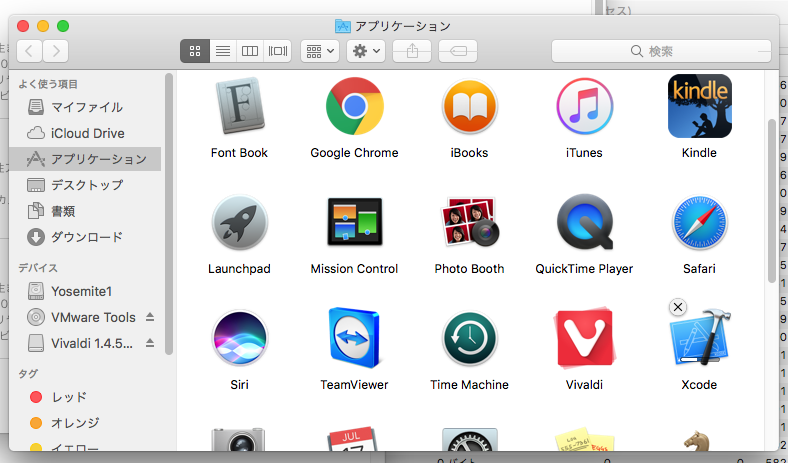Select the iTunes app icon
The image size is (788, 463).
(584, 106)
